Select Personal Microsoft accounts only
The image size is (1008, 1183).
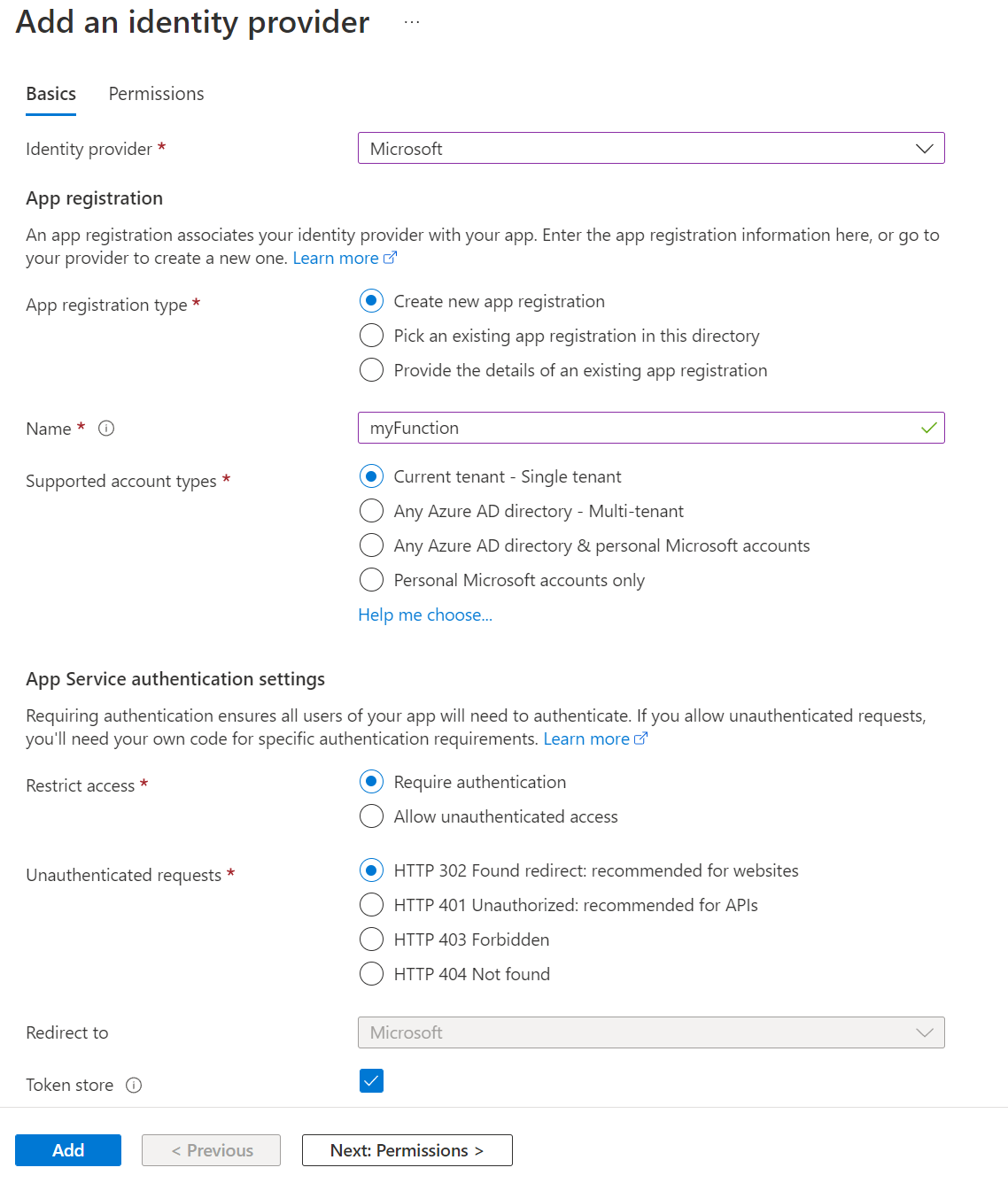point(371,579)
